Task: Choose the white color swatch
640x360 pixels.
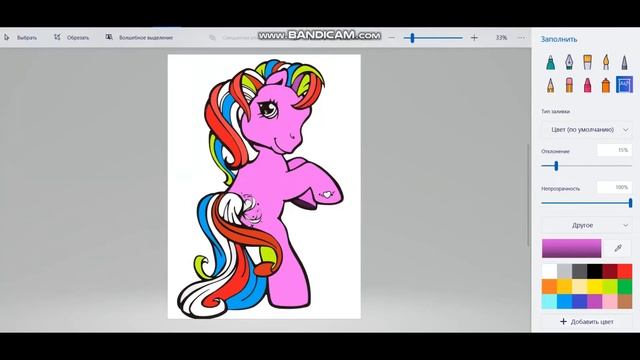Action: coord(549,271)
